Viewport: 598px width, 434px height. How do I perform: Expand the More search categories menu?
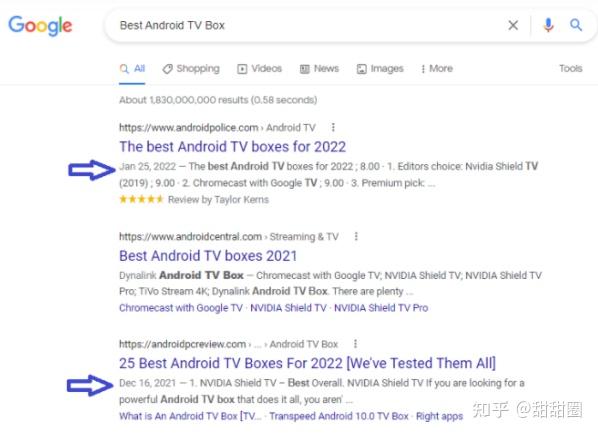tap(437, 69)
